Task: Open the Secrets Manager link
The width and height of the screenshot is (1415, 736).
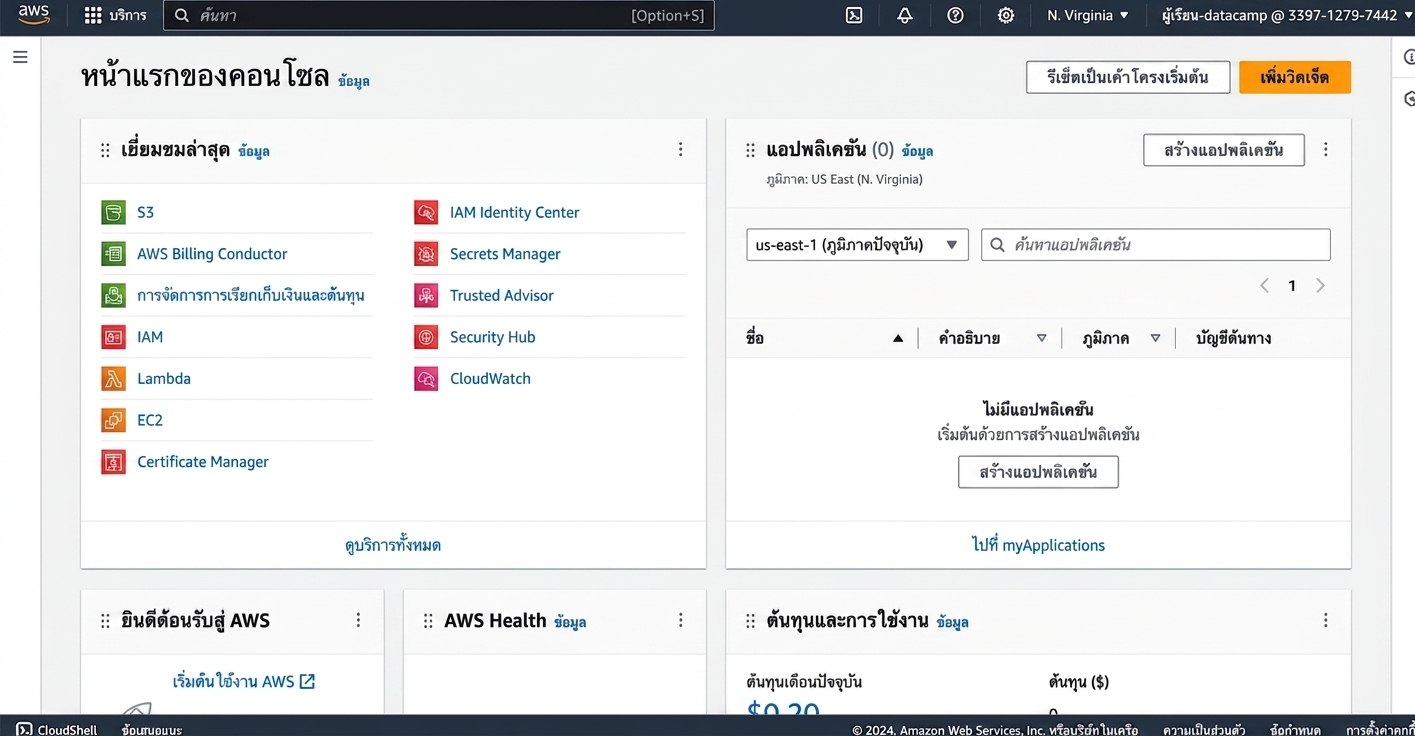Action: click(x=505, y=254)
